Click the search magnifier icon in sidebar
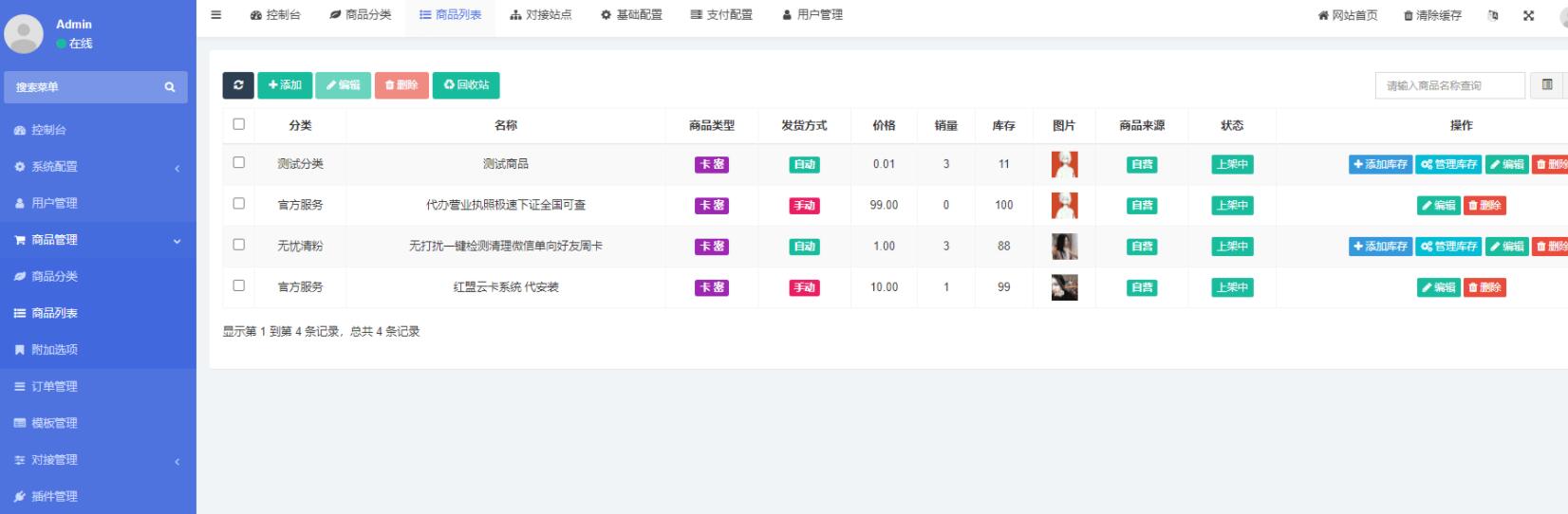 (x=170, y=87)
